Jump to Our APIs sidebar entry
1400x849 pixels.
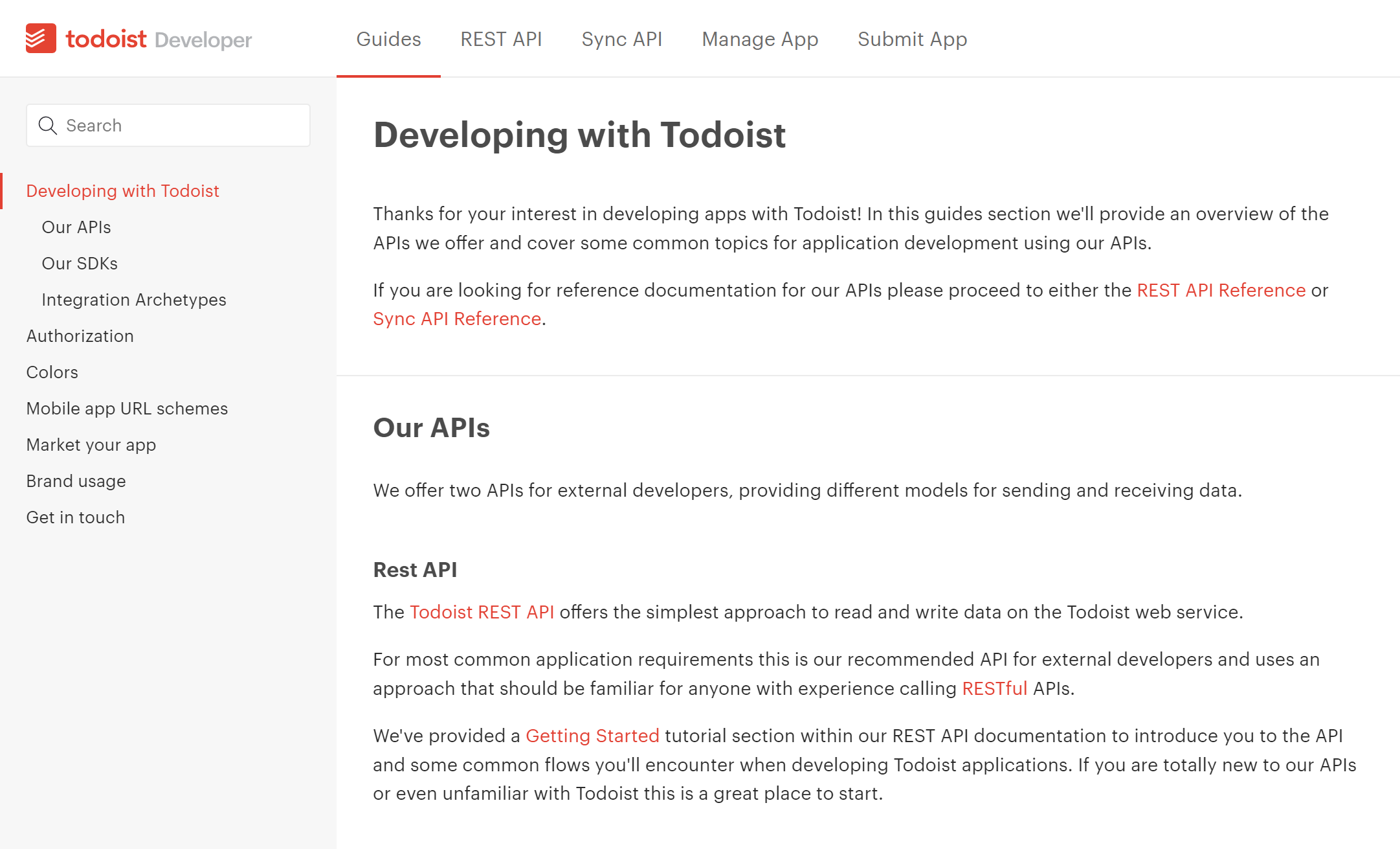point(76,227)
